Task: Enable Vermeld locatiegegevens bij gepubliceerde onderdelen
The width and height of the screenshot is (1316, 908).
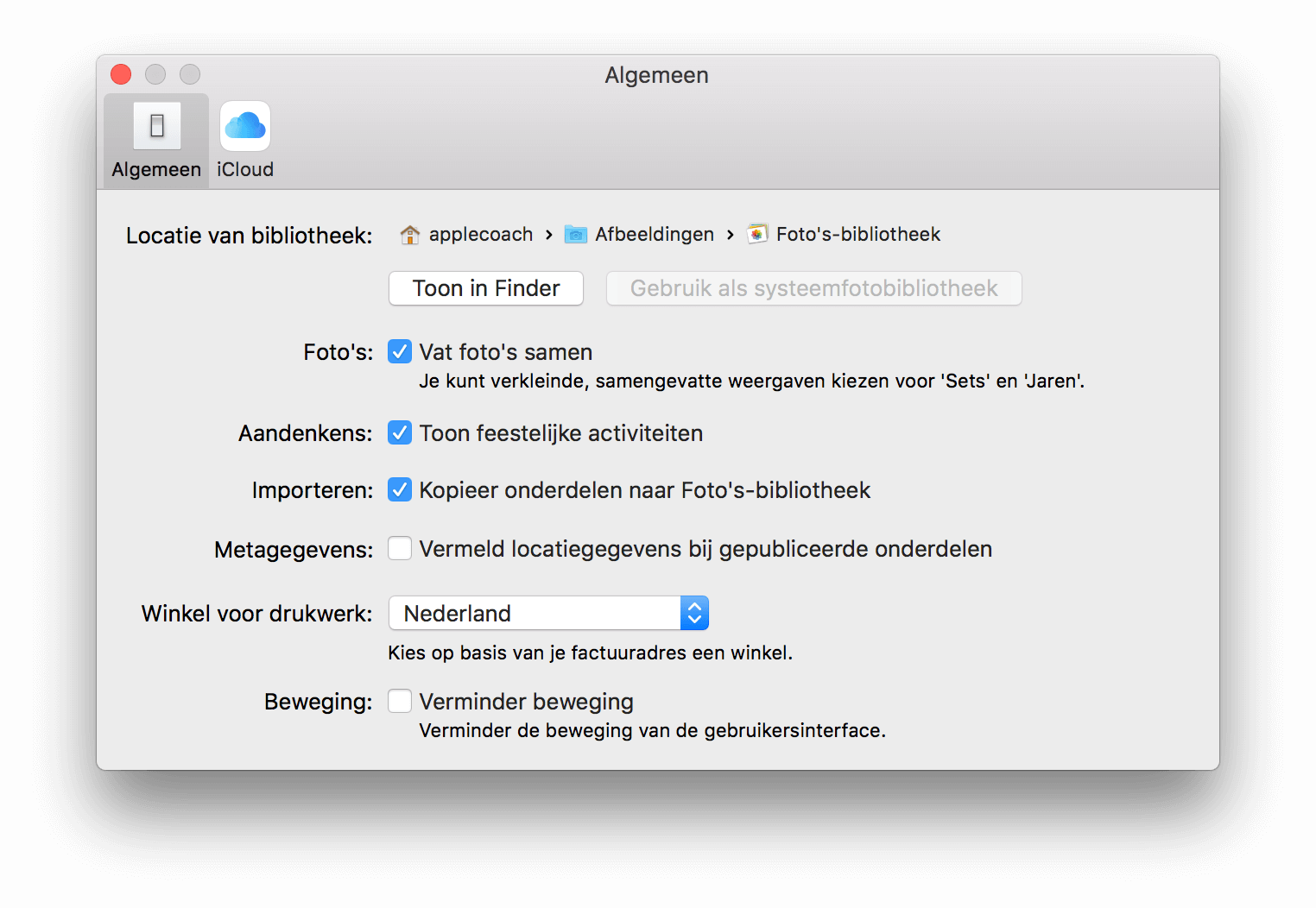Action: pos(400,548)
